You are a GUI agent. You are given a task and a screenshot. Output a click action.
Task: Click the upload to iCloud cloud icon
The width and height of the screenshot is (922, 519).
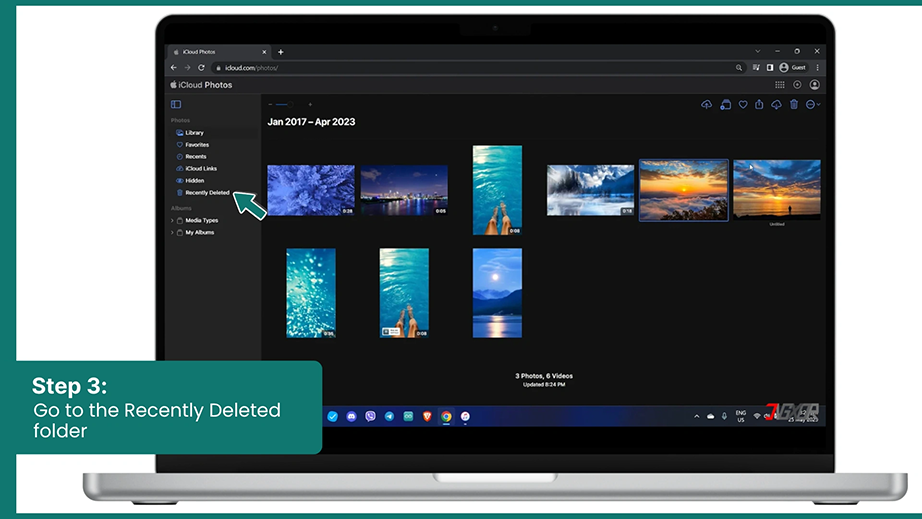click(706, 105)
